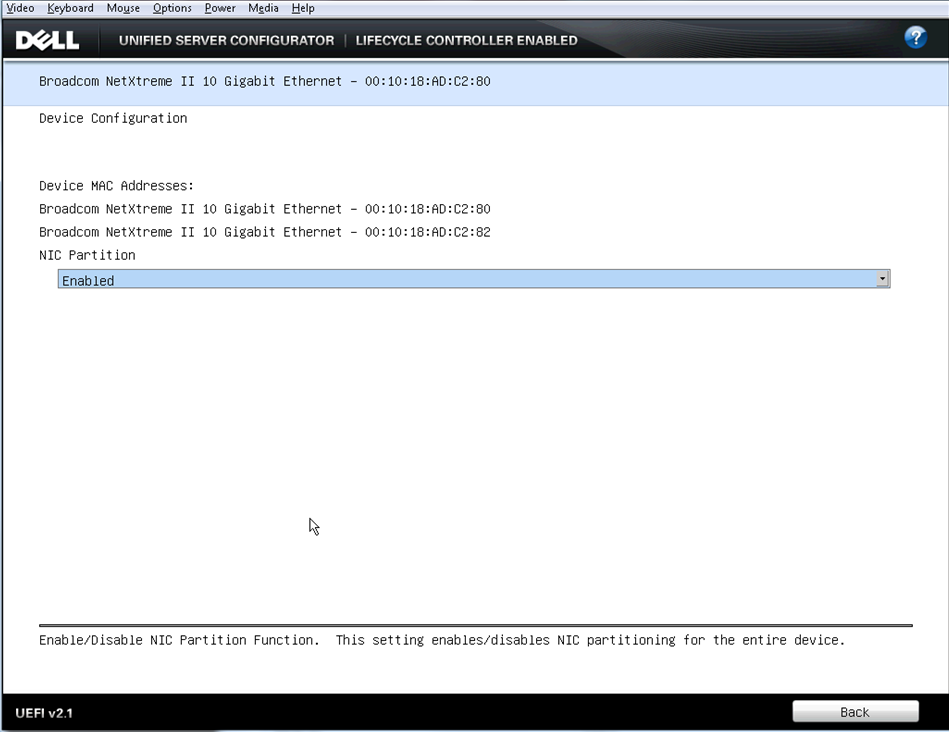Click the NIC Partition label
Screen dimensions: 949x732
[87, 255]
